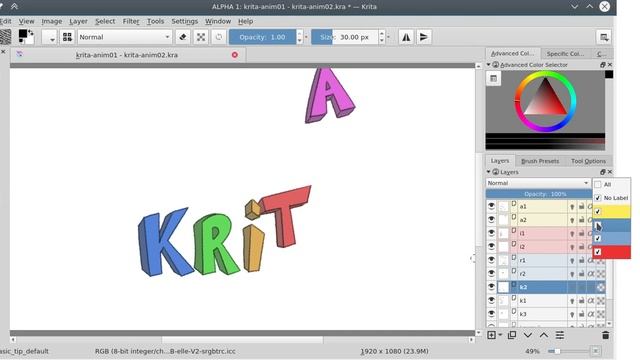Open color selector settings icon

[493, 78]
